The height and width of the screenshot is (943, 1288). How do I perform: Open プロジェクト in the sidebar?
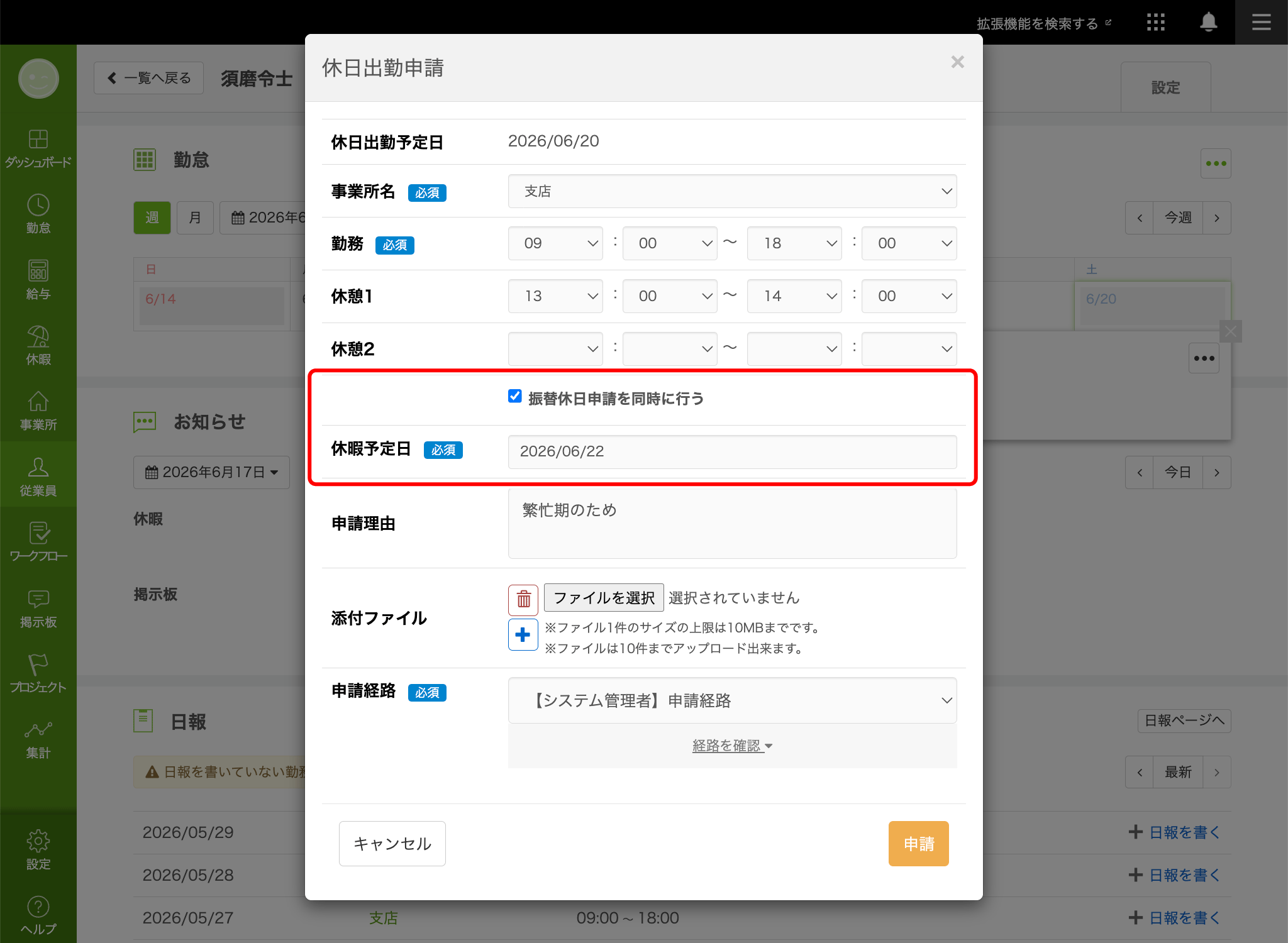click(38, 673)
